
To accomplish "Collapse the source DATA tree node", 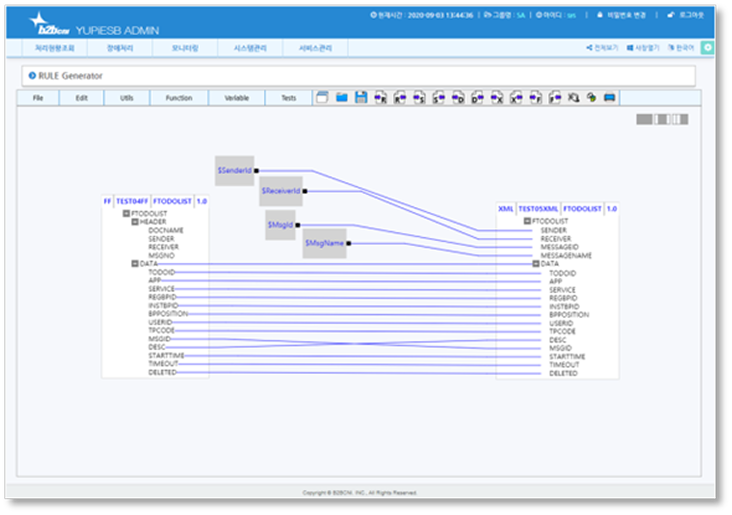I will pos(135,264).
